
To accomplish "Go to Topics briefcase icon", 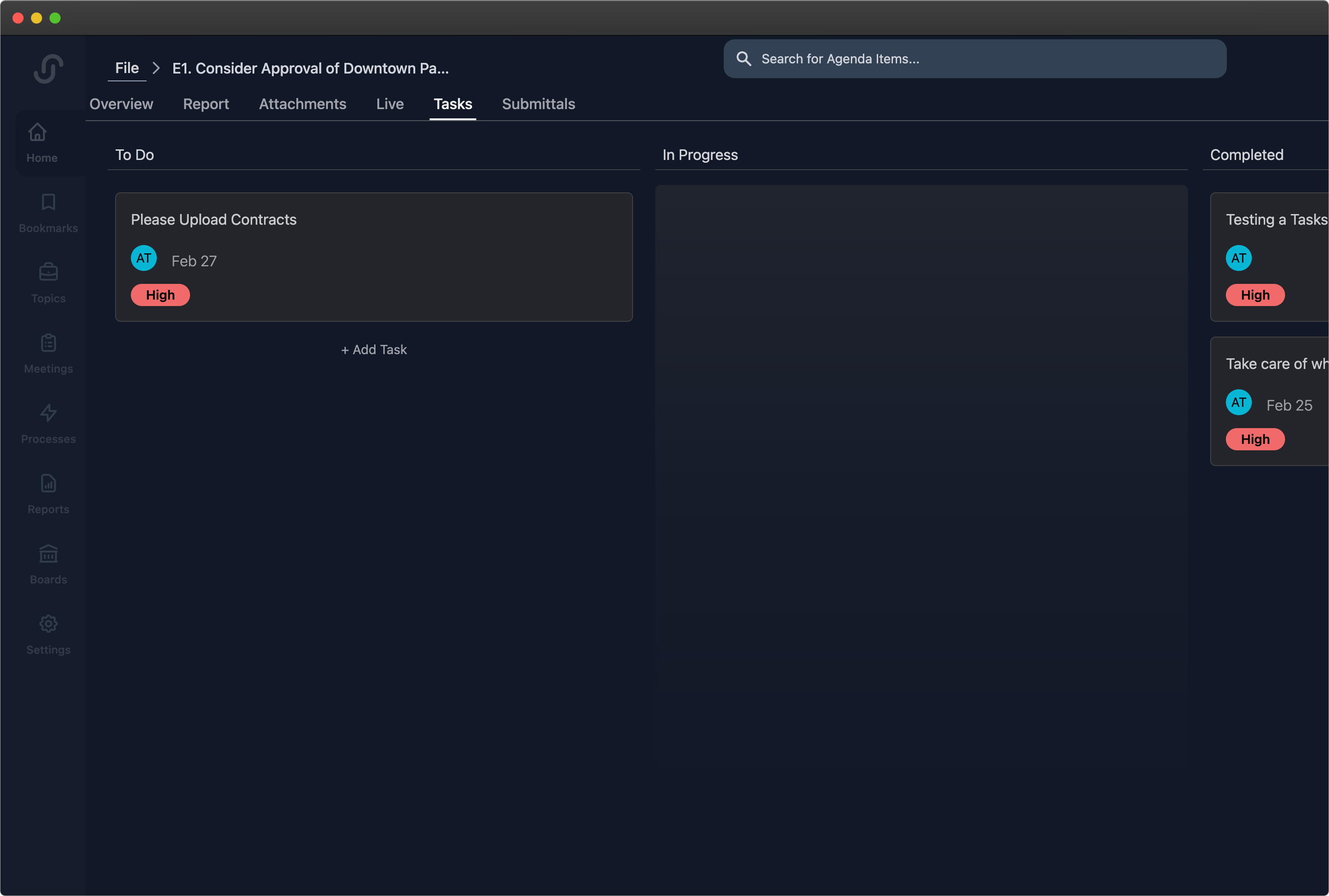I will click(x=48, y=273).
